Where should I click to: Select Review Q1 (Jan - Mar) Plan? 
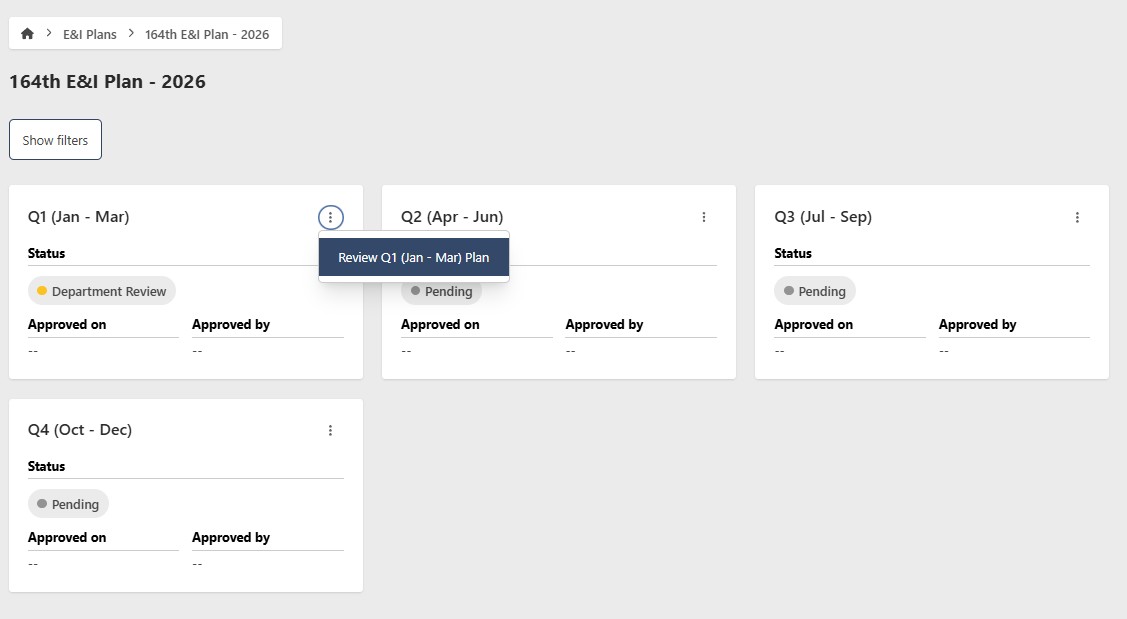coord(413,257)
